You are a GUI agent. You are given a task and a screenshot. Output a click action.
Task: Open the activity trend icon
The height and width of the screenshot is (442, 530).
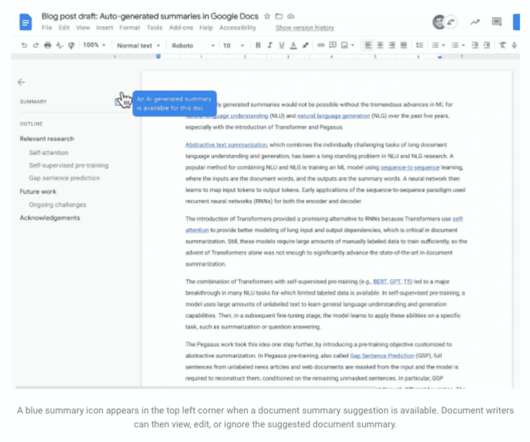click(x=475, y=22)
